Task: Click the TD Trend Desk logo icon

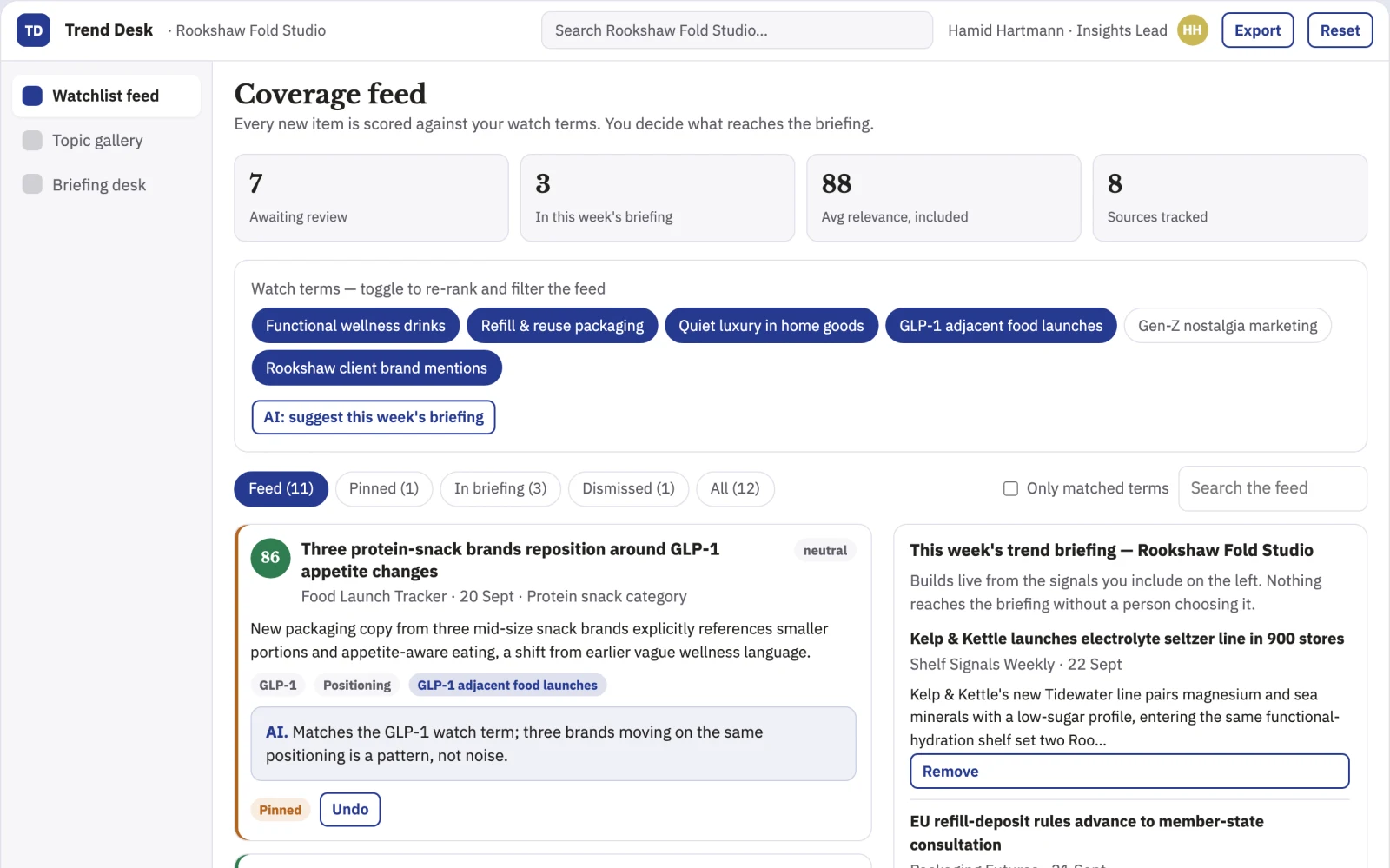Action: coord(33,30)
